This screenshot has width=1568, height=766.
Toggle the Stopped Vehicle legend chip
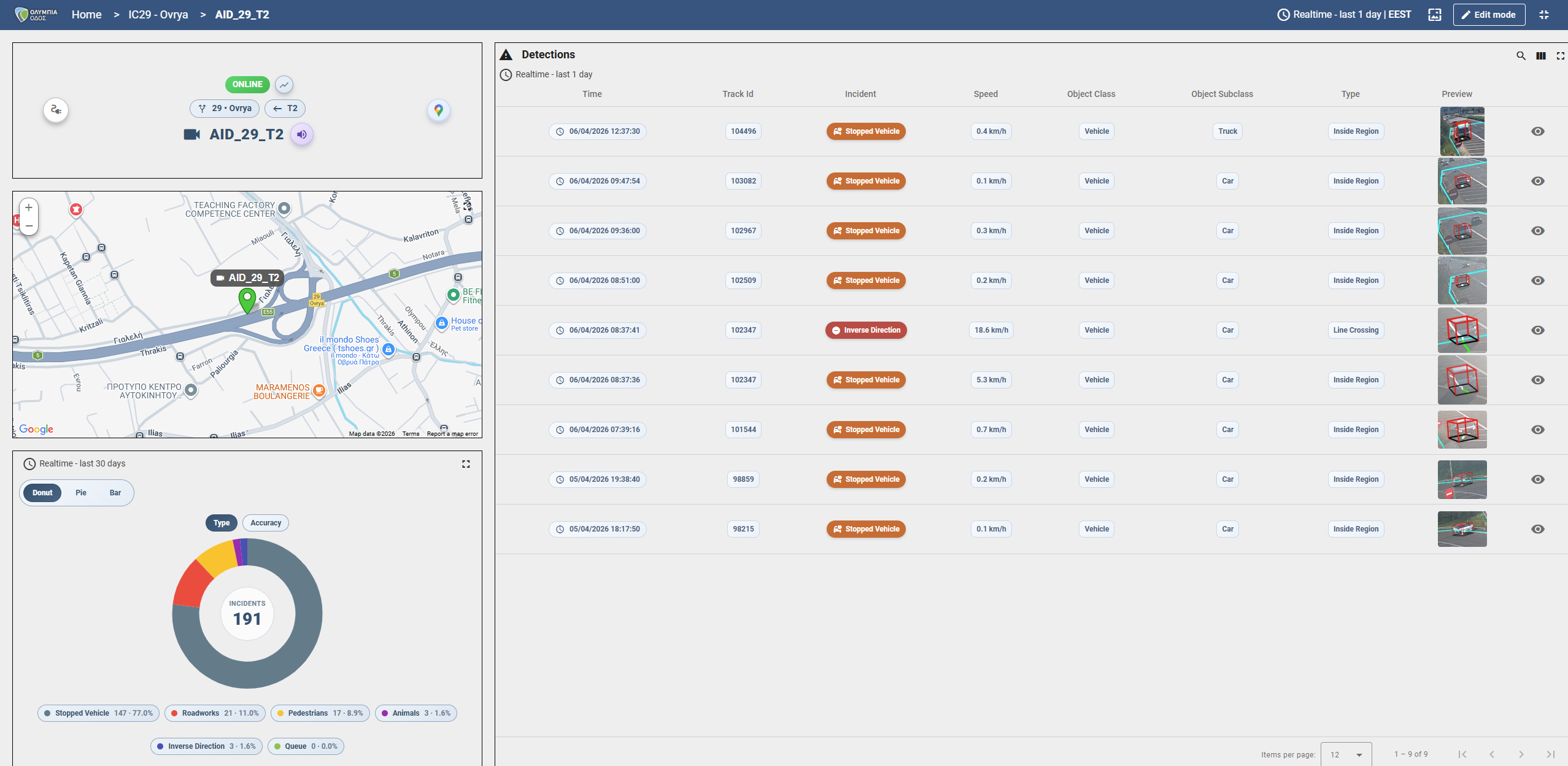pos(98,713)
